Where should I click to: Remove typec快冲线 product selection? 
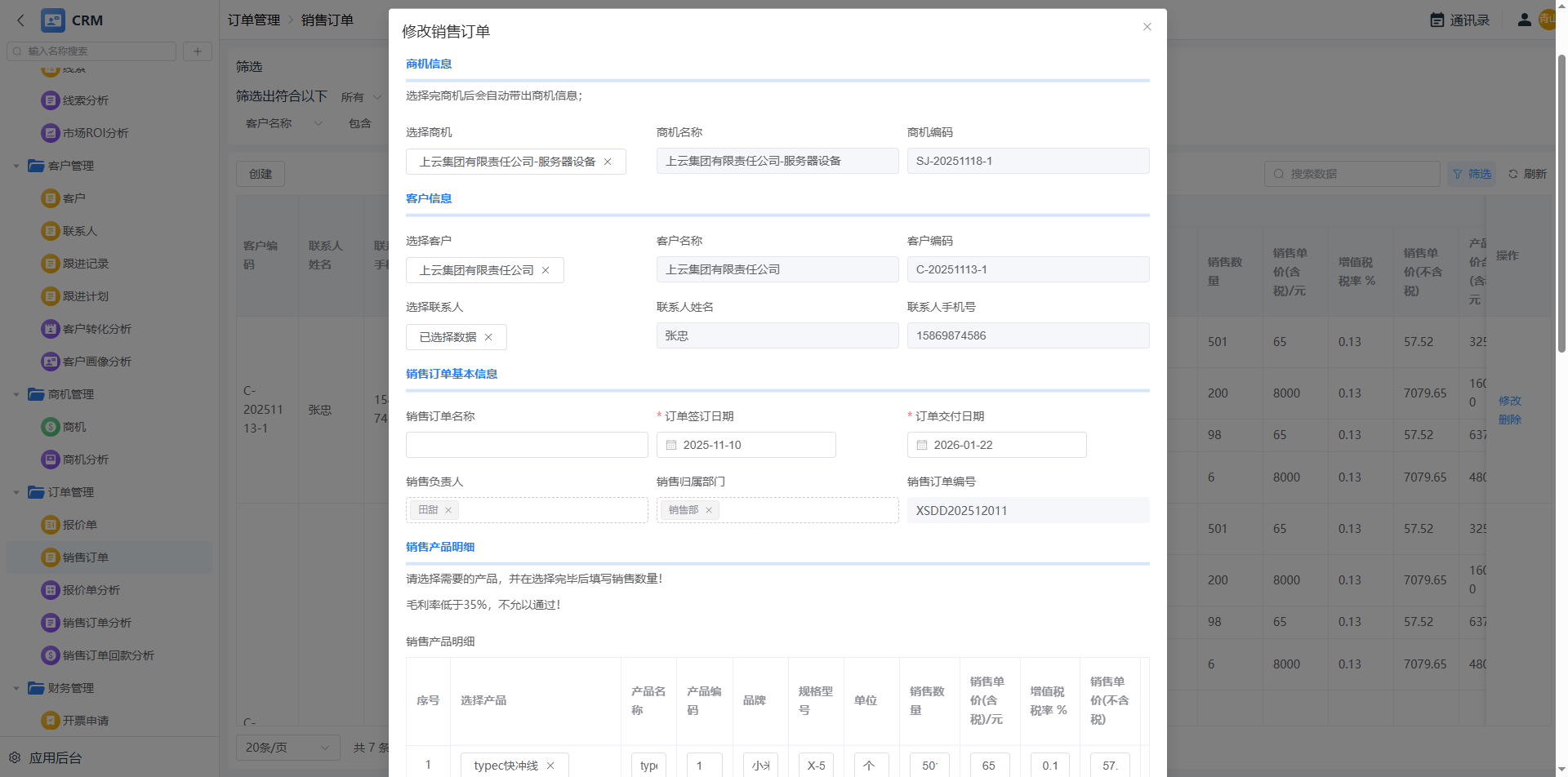click(x=550, y=766)
